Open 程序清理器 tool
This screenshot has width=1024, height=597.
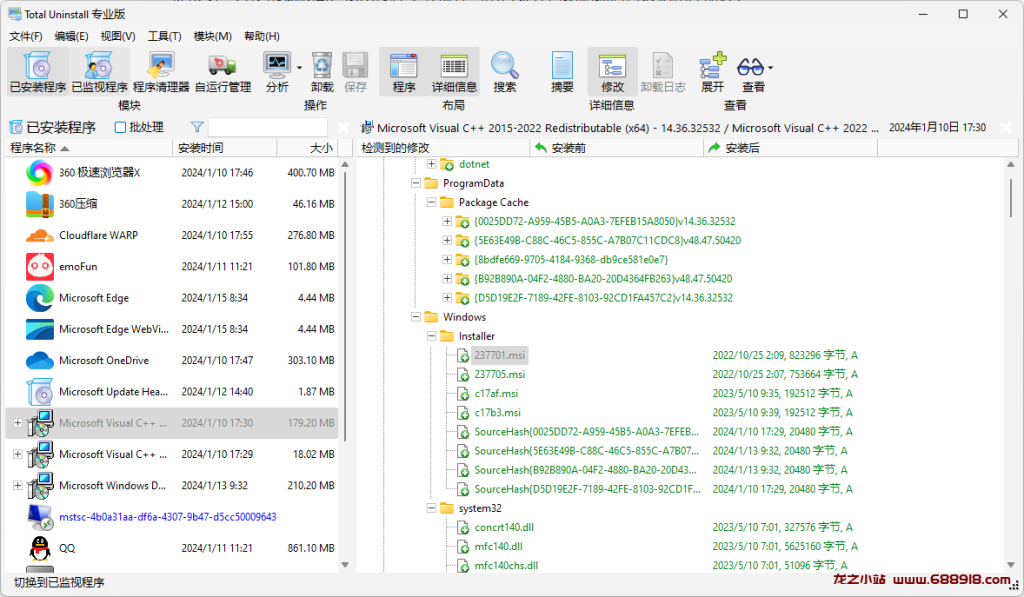pos(161,72)
